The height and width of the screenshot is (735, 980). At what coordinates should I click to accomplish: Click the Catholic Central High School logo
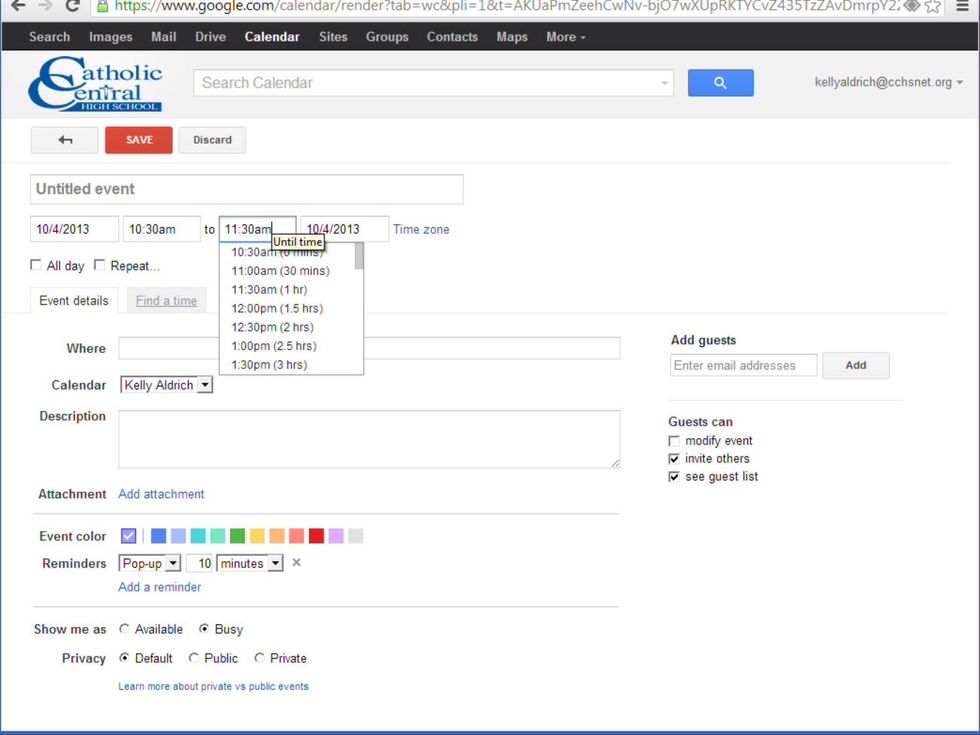coord(95,84)
